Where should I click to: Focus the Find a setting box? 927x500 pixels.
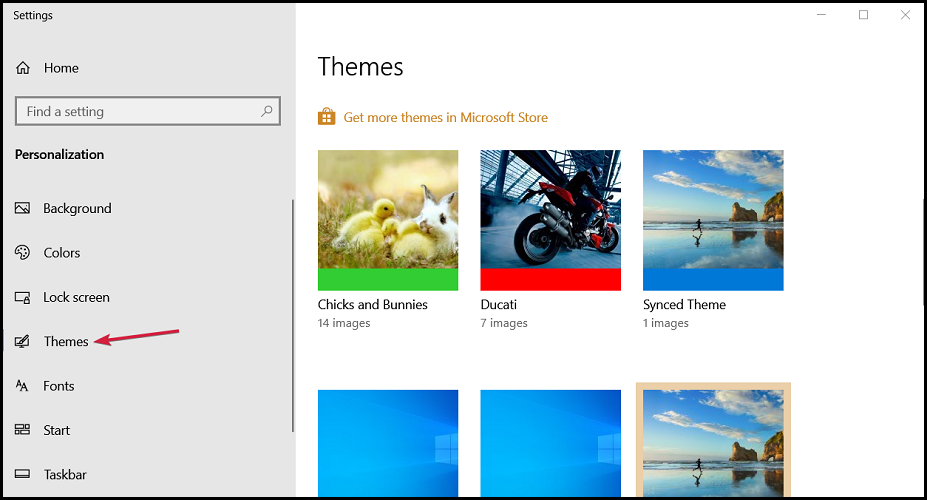tap(148, 111)
